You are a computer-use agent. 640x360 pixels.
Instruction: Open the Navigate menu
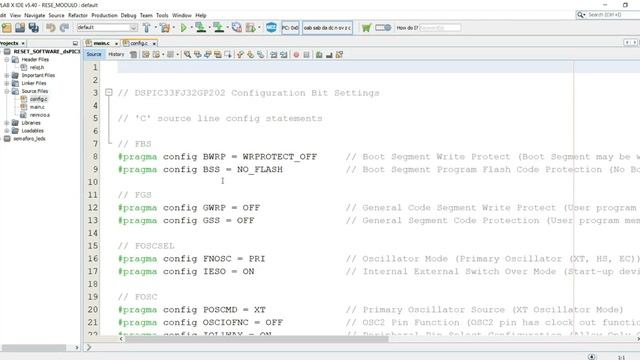35,15
